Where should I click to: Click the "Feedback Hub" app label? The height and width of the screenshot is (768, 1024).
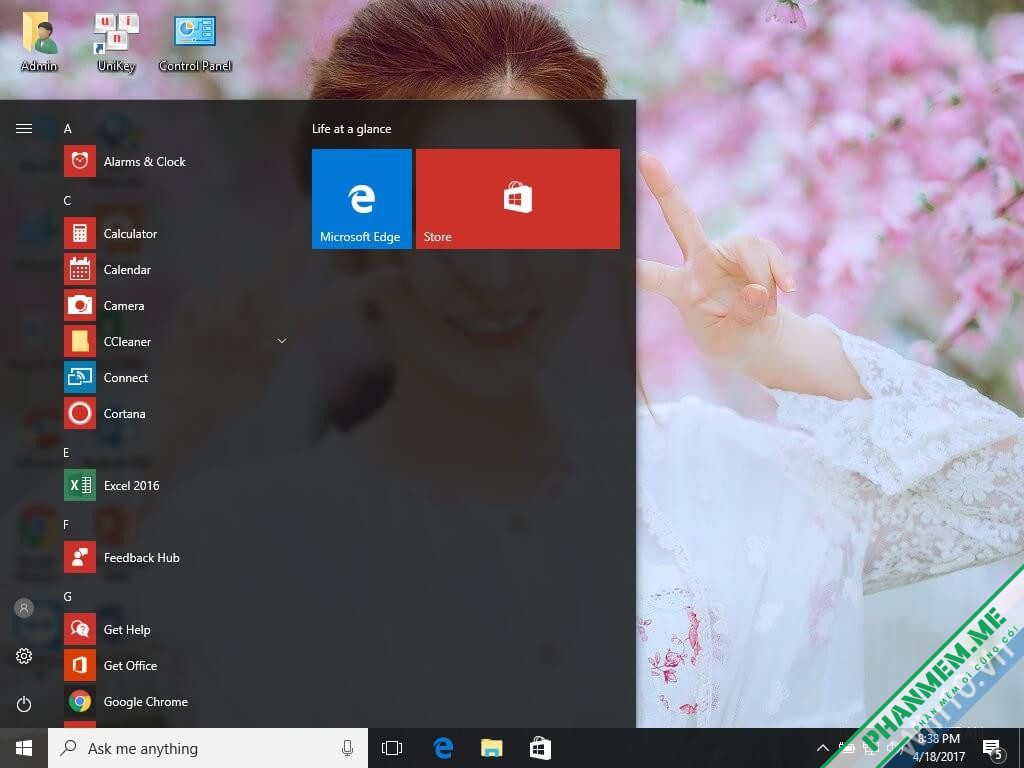point(142,557)
